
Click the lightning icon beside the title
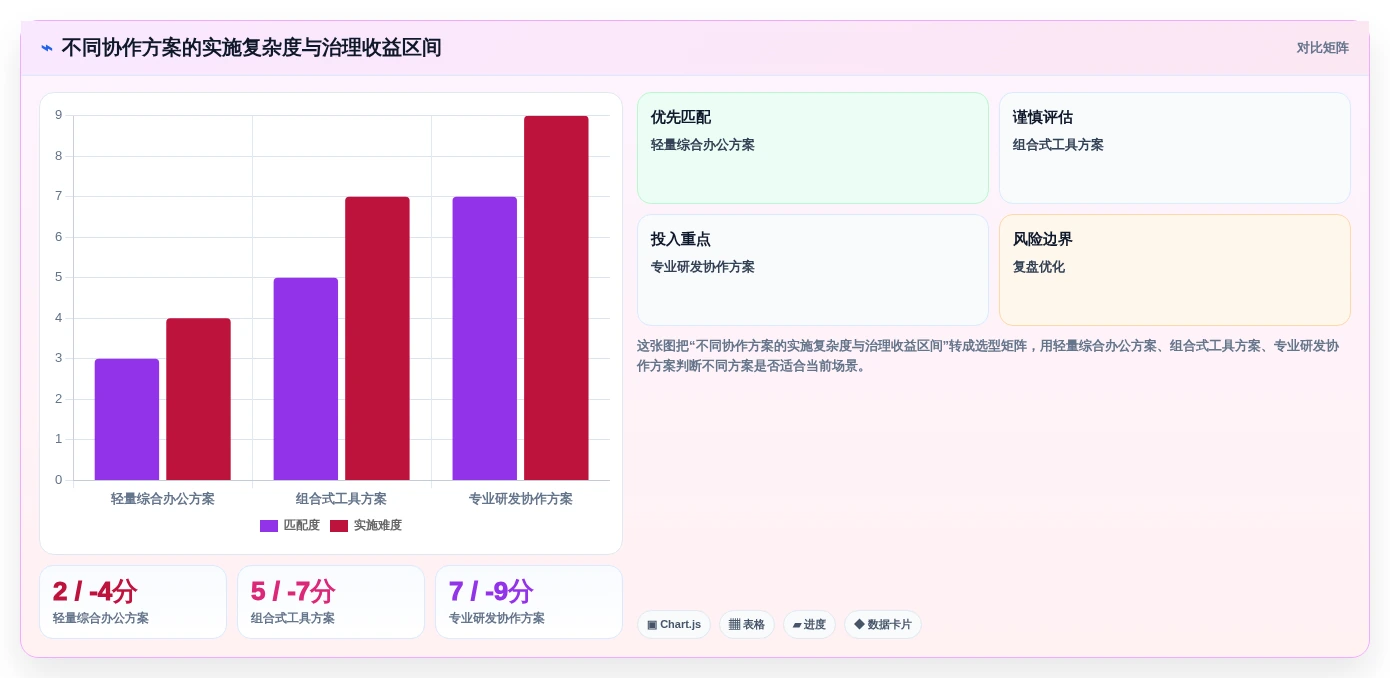click(x=47, y=48)
